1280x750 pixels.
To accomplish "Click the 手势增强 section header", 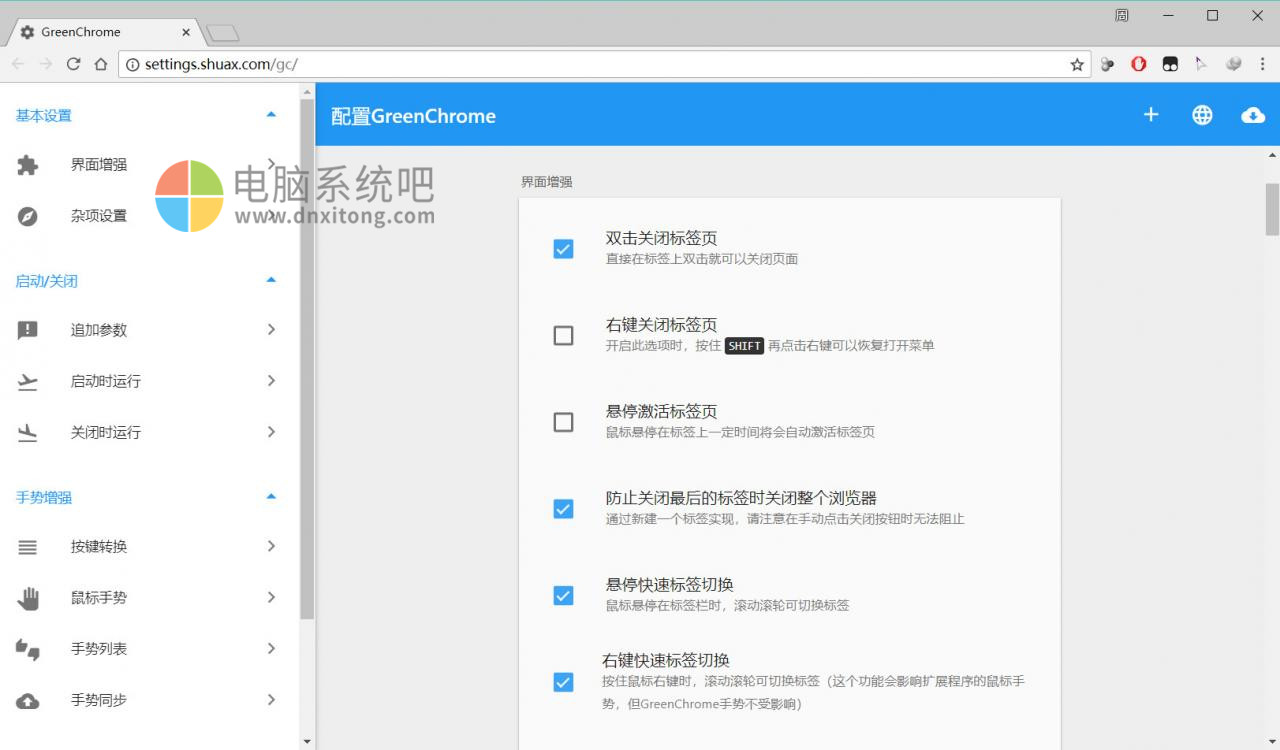I will 44,497.
